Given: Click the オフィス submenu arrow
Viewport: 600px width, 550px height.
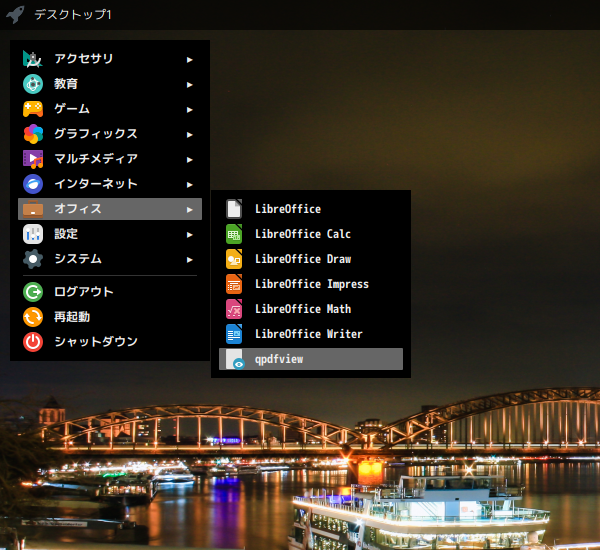Looking at the screenshot, I should tap(189, 210).
